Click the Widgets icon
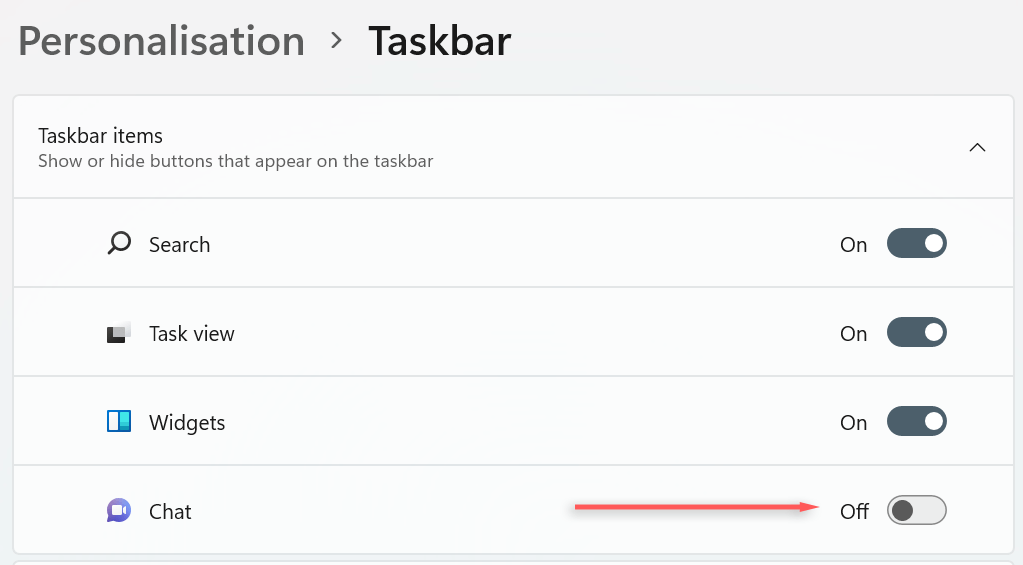Screen dimensions: 1023x565 [x=119, y=422]
